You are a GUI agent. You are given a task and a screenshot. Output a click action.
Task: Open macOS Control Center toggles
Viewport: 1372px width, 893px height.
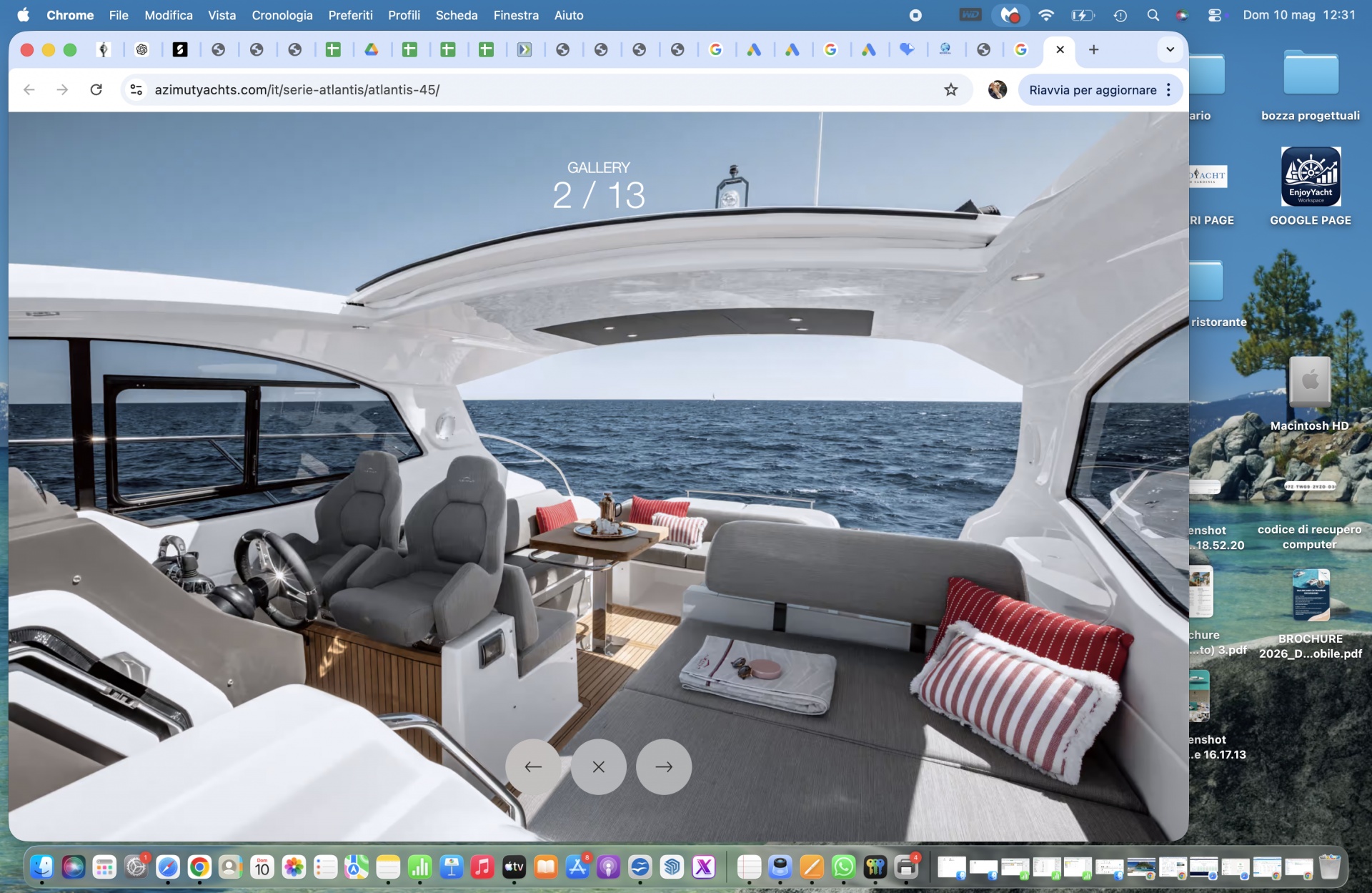pos(1214,15)
